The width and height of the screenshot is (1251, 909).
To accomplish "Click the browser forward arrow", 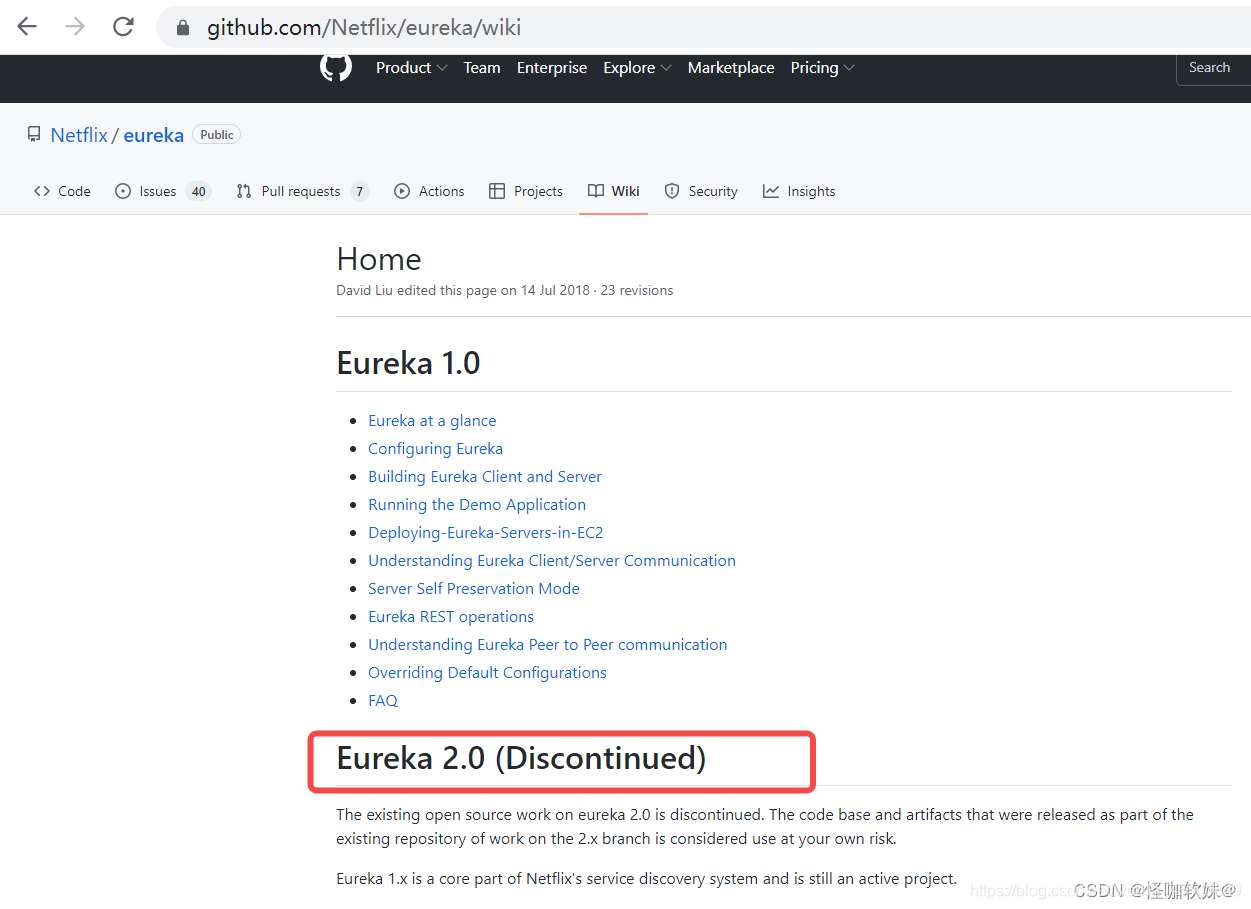I will (75, 27).
